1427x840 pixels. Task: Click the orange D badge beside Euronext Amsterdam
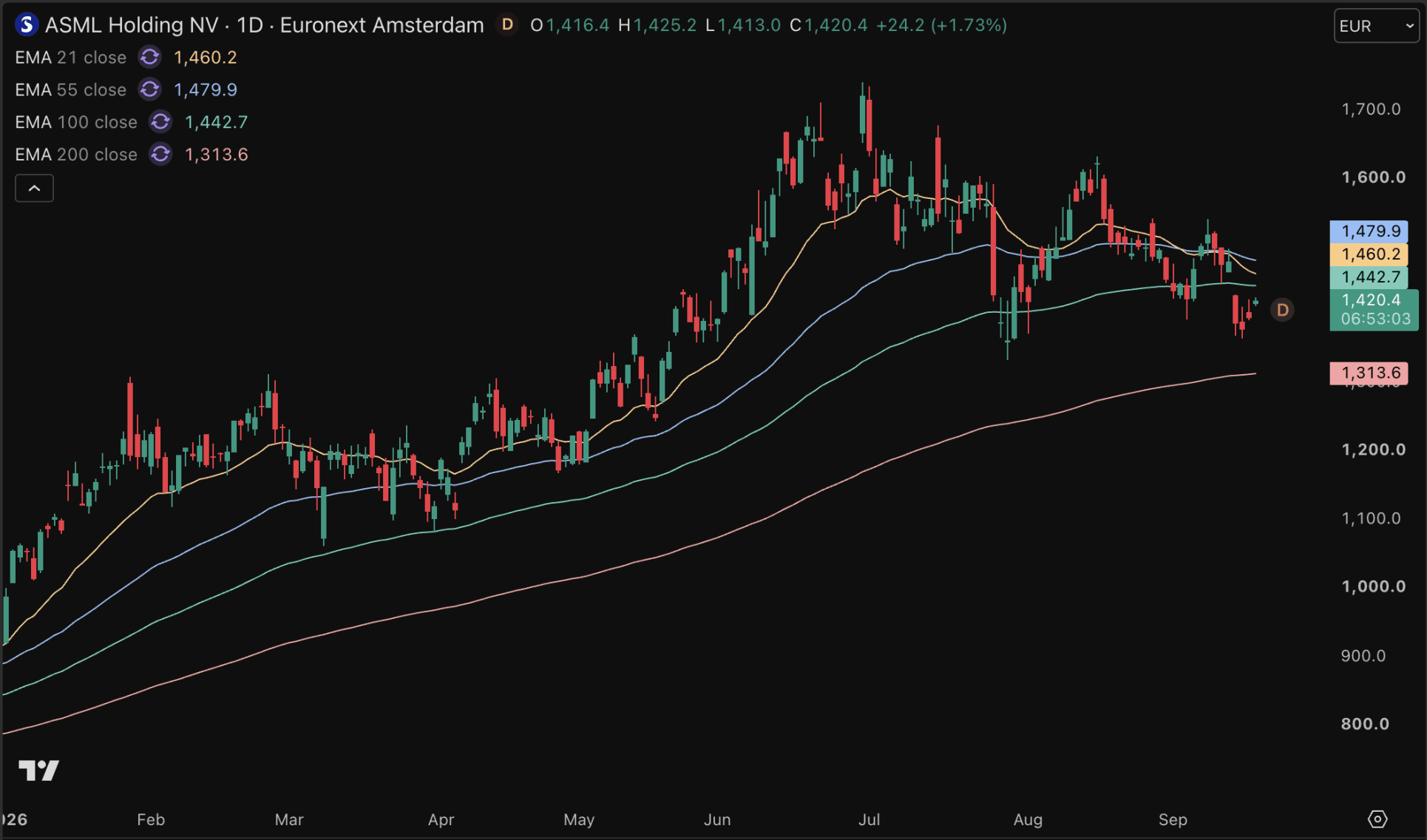[507, 25]
